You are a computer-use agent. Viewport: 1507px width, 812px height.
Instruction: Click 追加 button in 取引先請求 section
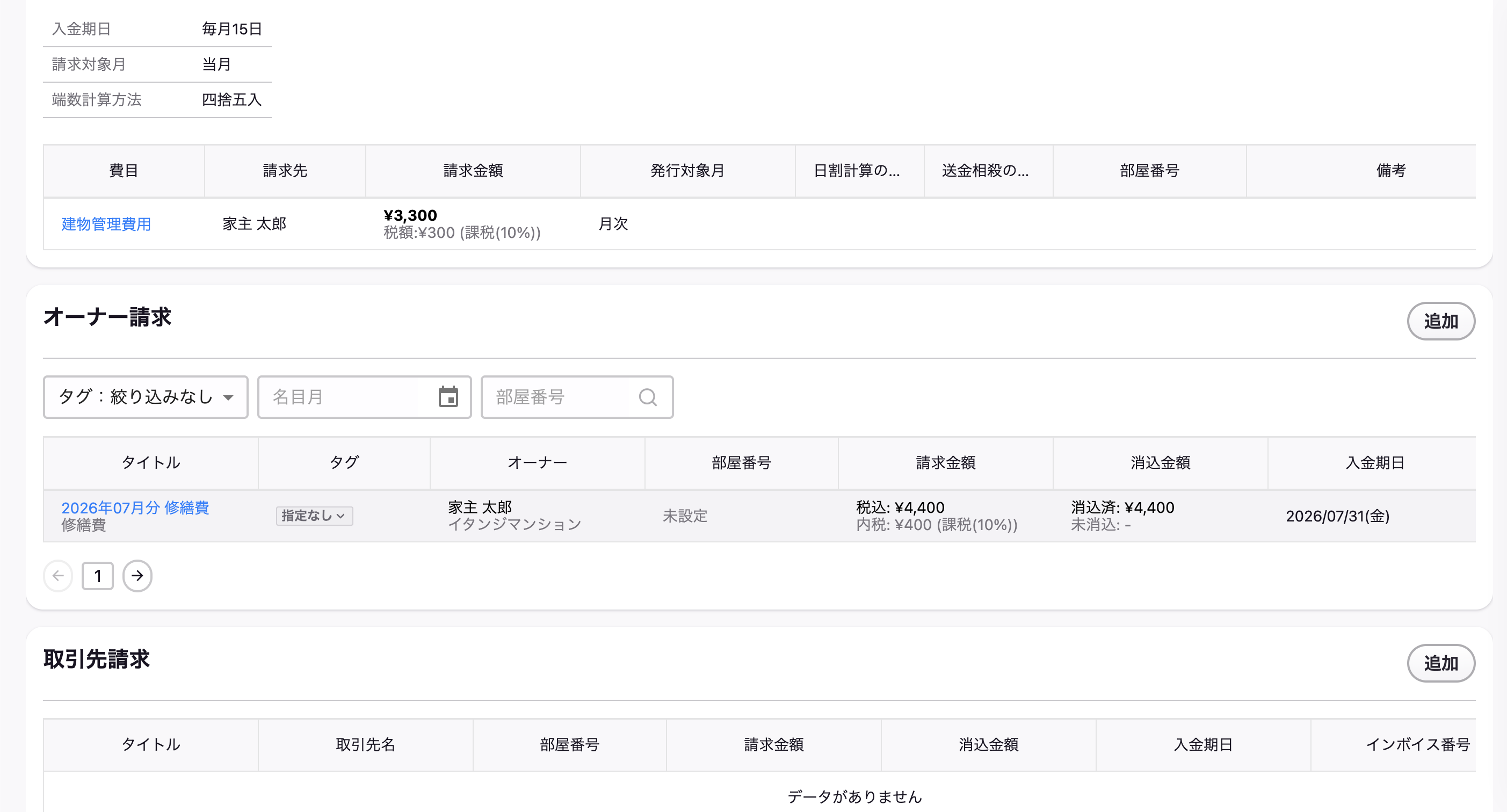[1440, 663]
